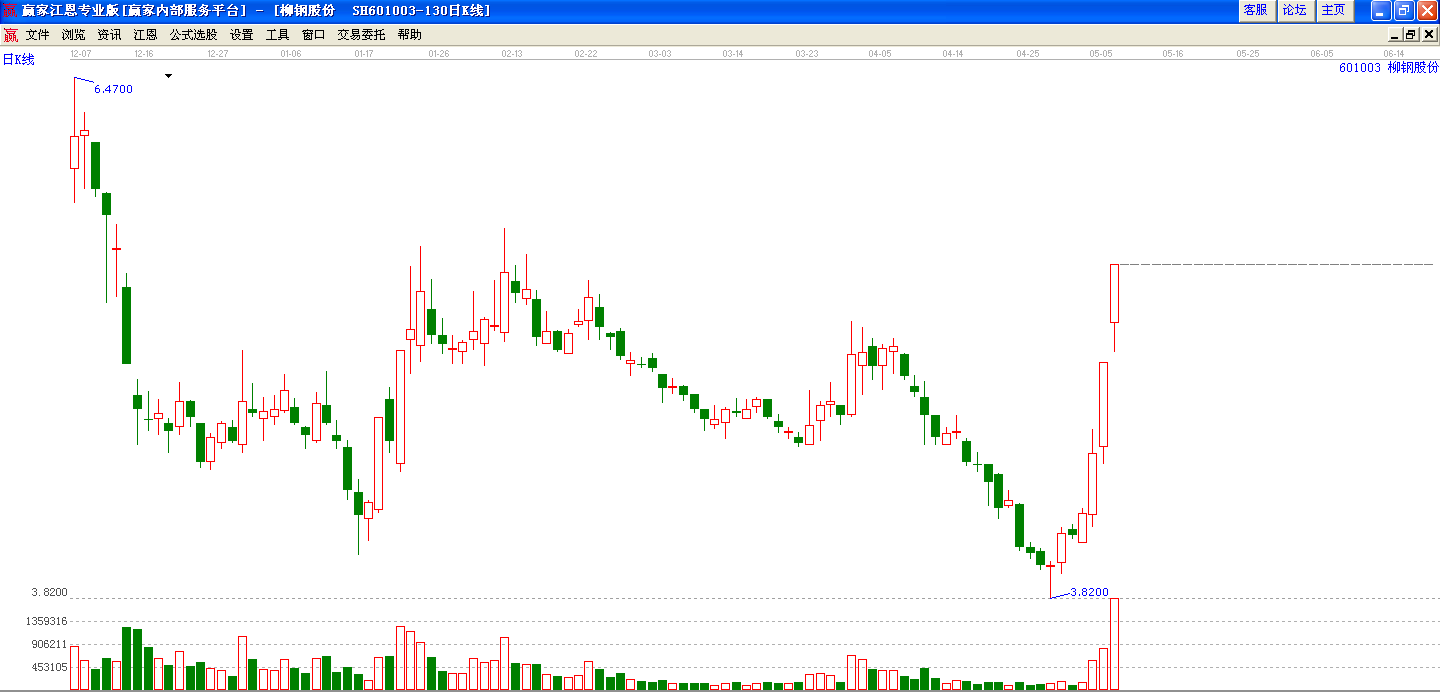Click the 02-13 date on the time axis
The image size is (1440, 693).
coord(512,53)
